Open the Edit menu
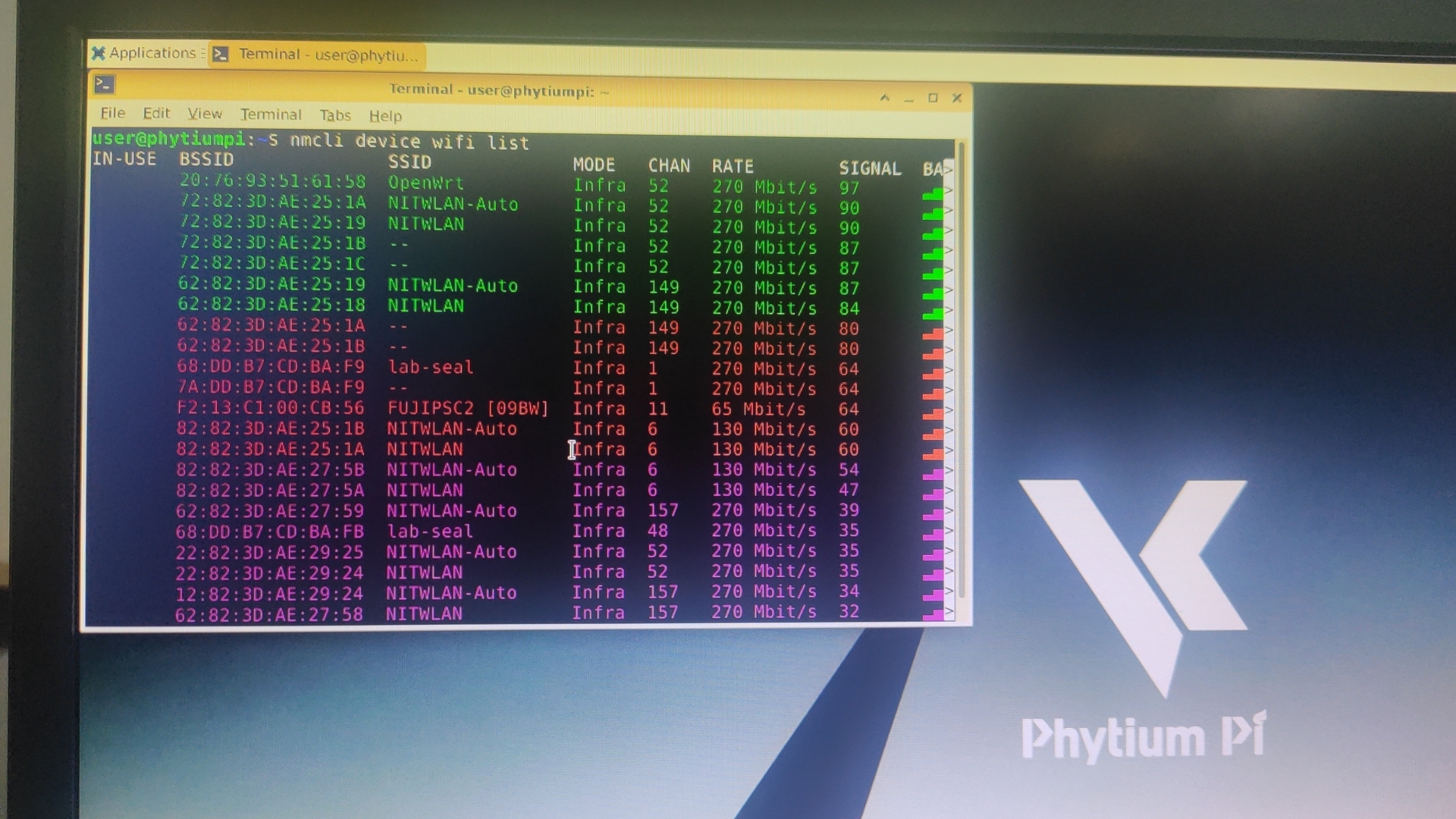1456x819 pixels. [x=156, y=113]
